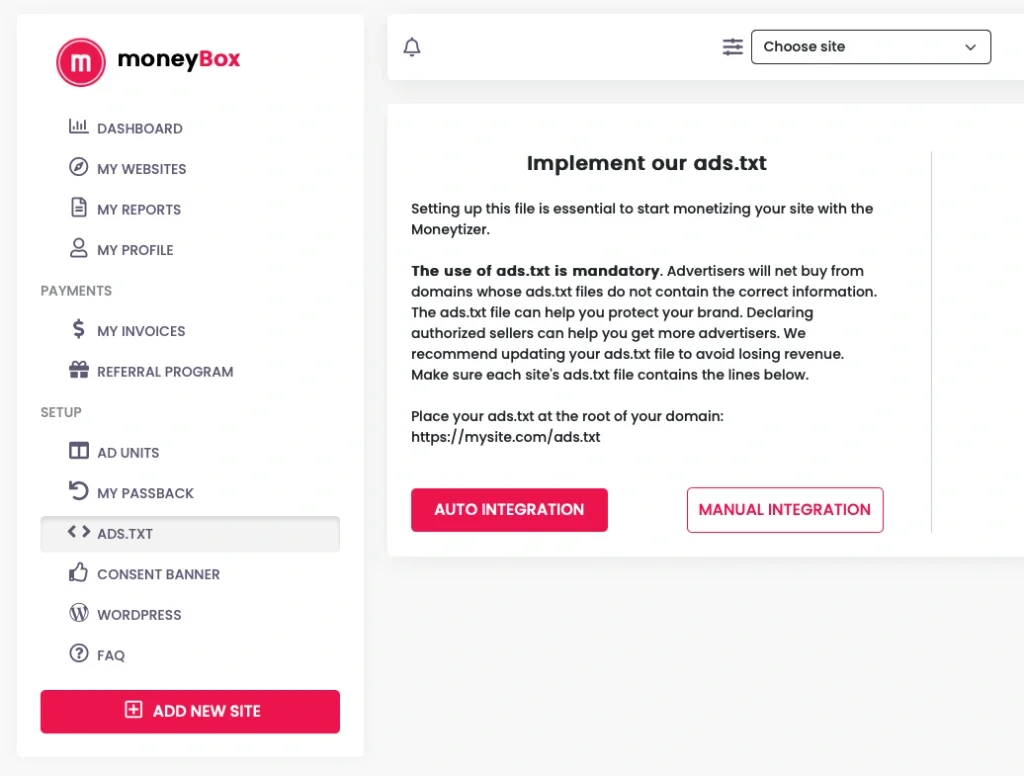Screen dimensions: 1024x776
Task: Select the ADS.TXT sidebar entry
Action: 125,533
